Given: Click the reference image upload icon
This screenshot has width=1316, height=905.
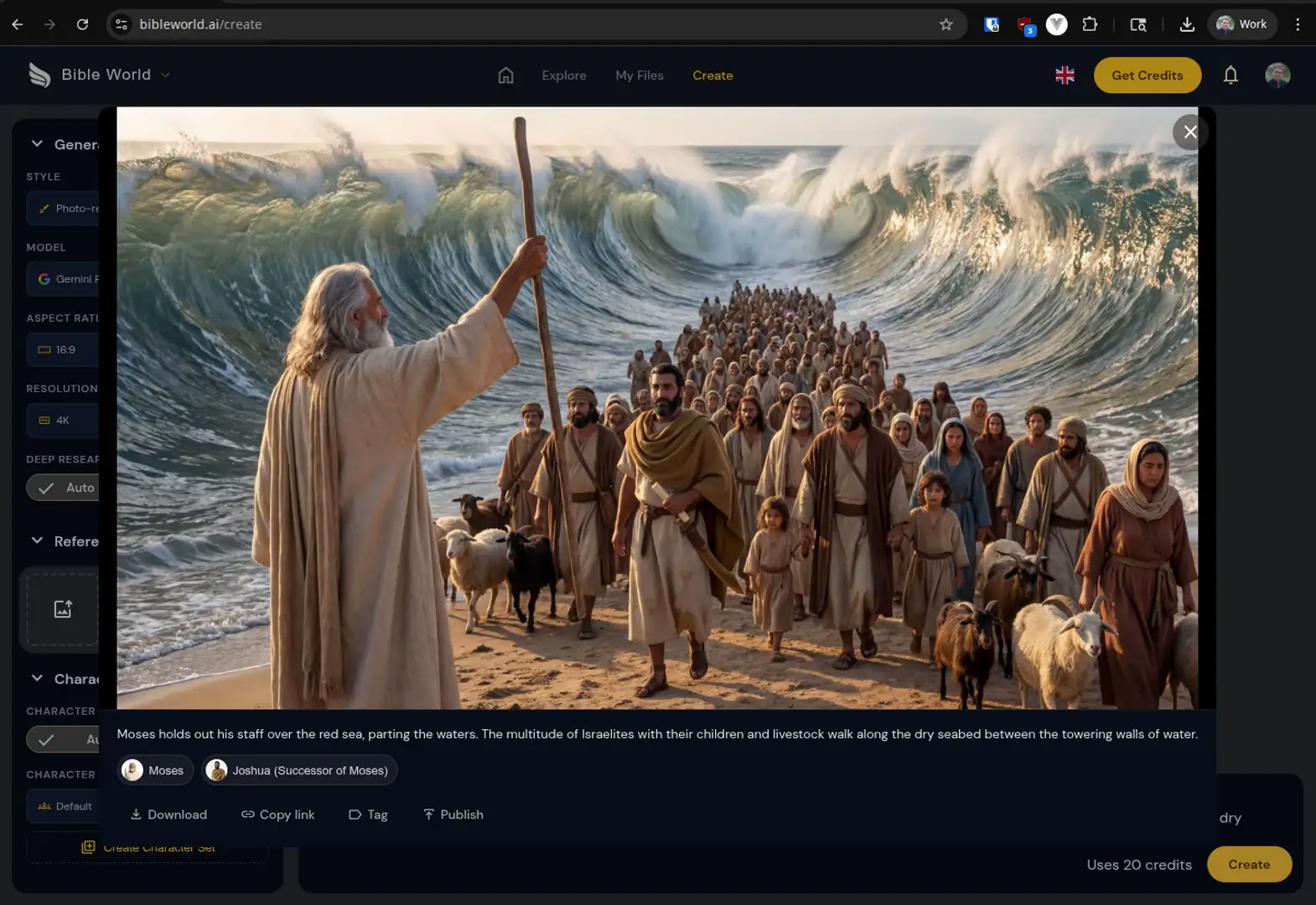Looking at the screenshot, I should 63,609.
